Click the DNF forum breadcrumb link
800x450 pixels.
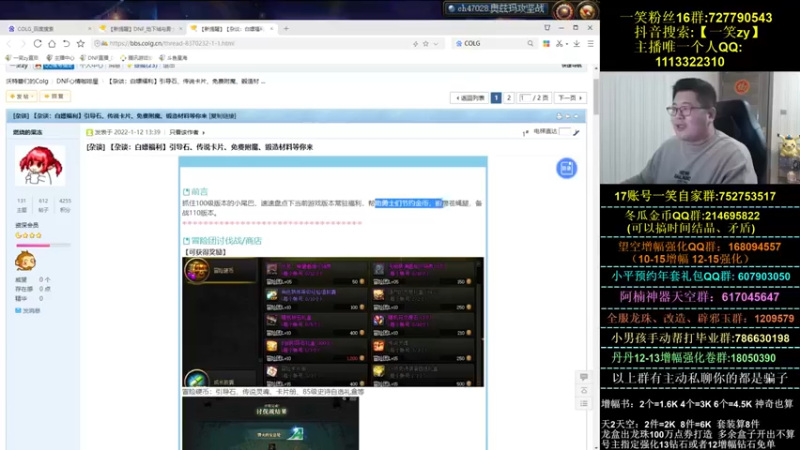pos(77,81)
